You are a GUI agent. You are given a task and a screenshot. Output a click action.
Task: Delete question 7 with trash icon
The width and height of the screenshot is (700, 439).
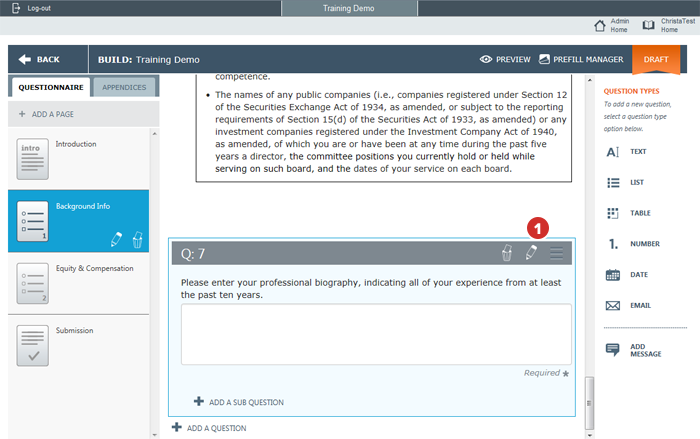pos(507,253)
